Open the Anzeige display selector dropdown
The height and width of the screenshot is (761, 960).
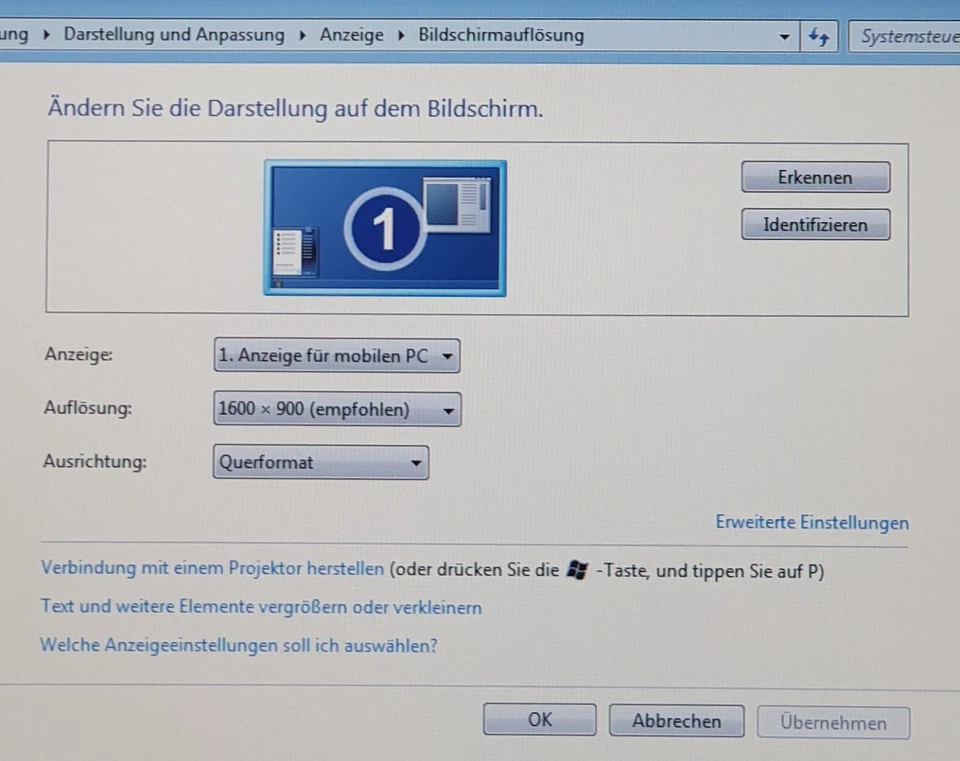pyautogui.click(x=337, y=356)
